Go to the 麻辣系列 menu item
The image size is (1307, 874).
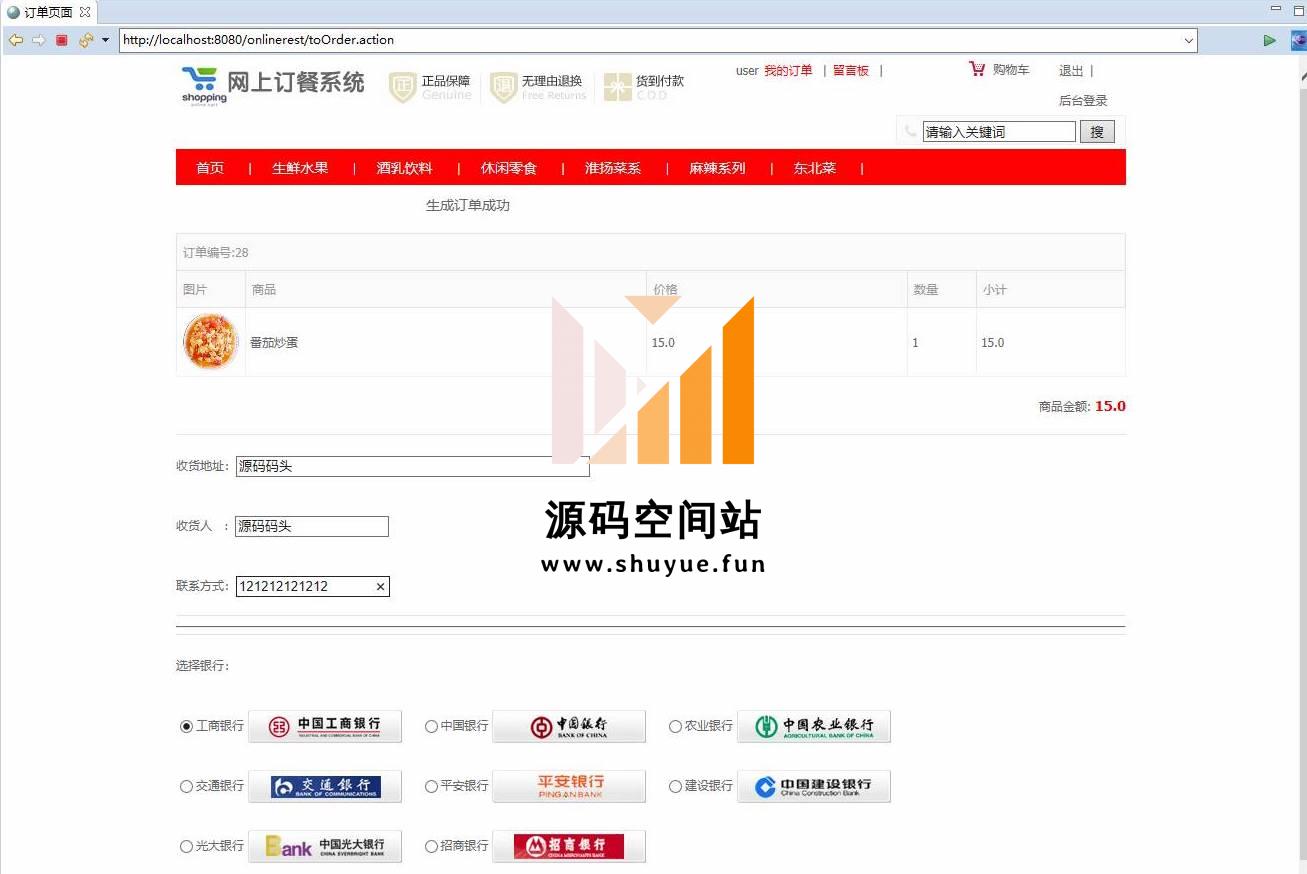click(x=717, y=168)
